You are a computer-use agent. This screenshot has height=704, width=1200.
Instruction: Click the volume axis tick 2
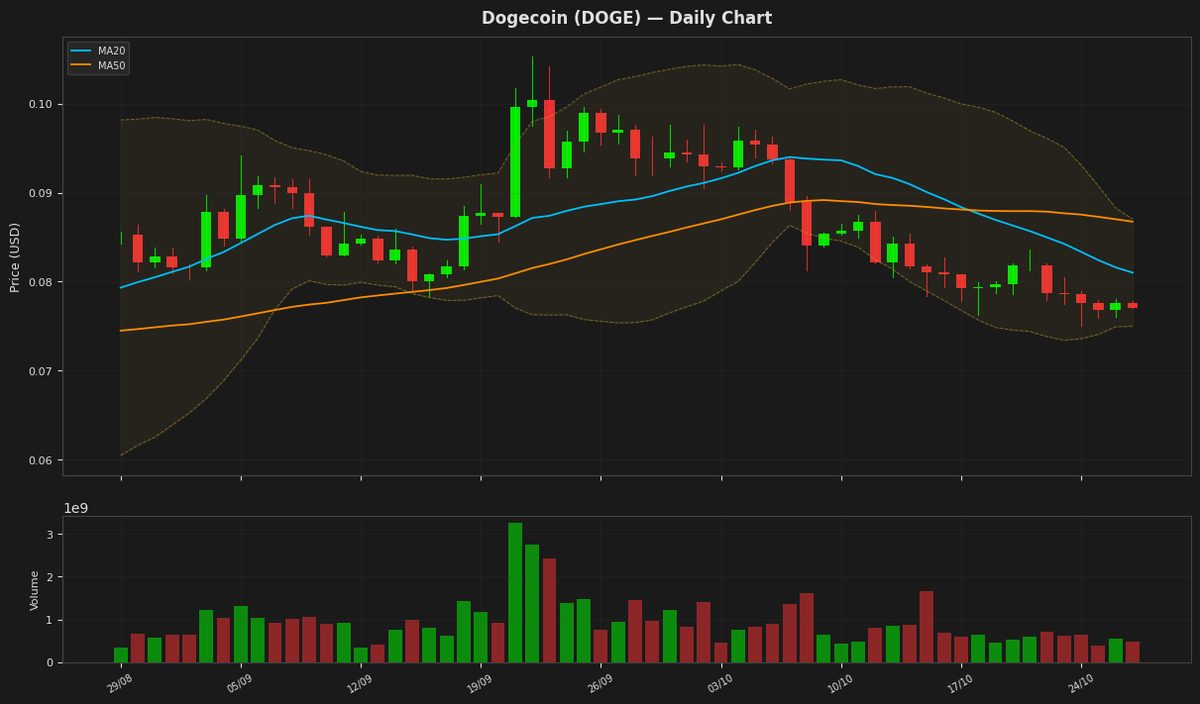click(48, 578)
